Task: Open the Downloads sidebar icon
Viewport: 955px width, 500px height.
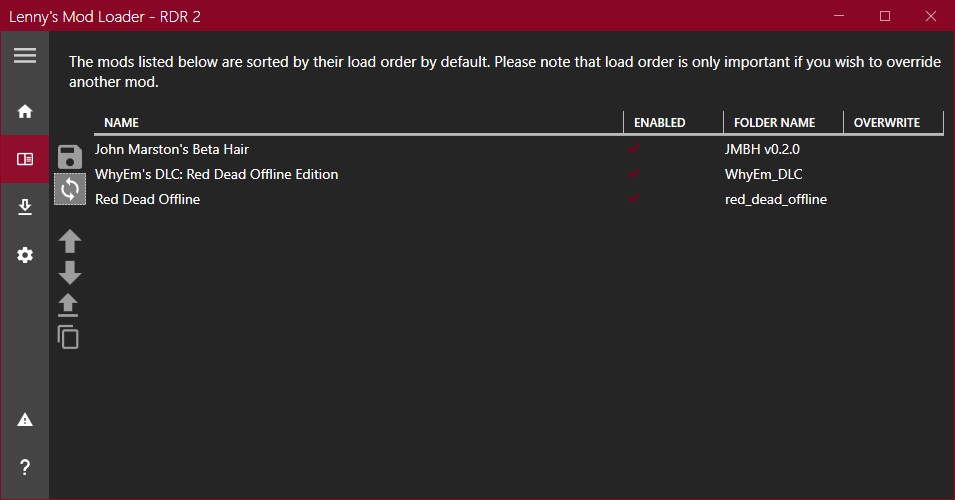Action: (x=25, y=207)
